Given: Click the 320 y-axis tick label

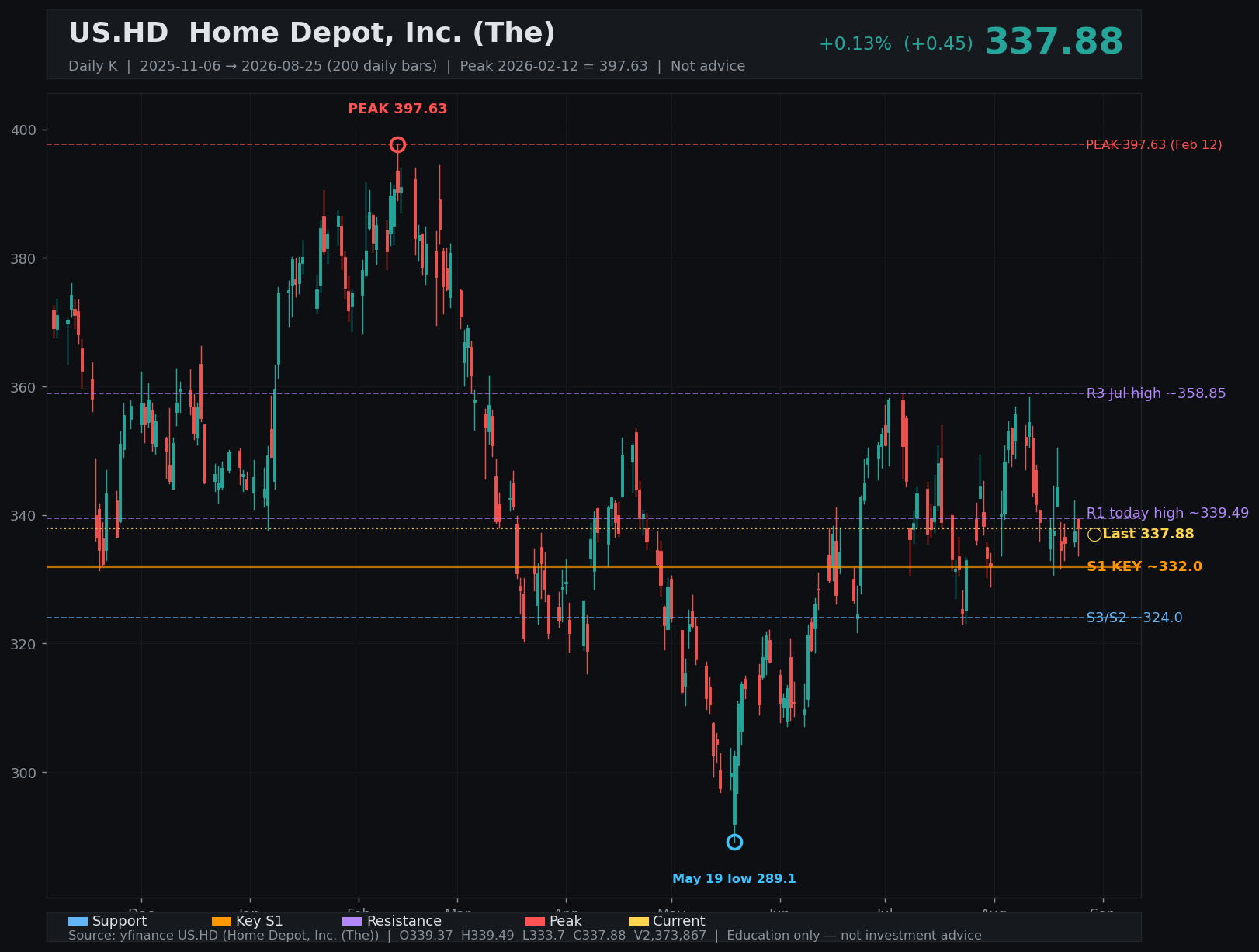Looking at the screenshot, I should (x=23, y=644).
